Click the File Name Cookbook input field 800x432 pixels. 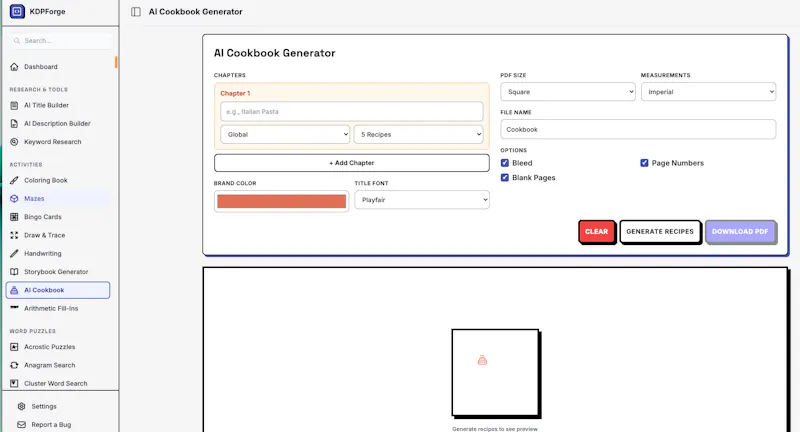tap(638, 129)
